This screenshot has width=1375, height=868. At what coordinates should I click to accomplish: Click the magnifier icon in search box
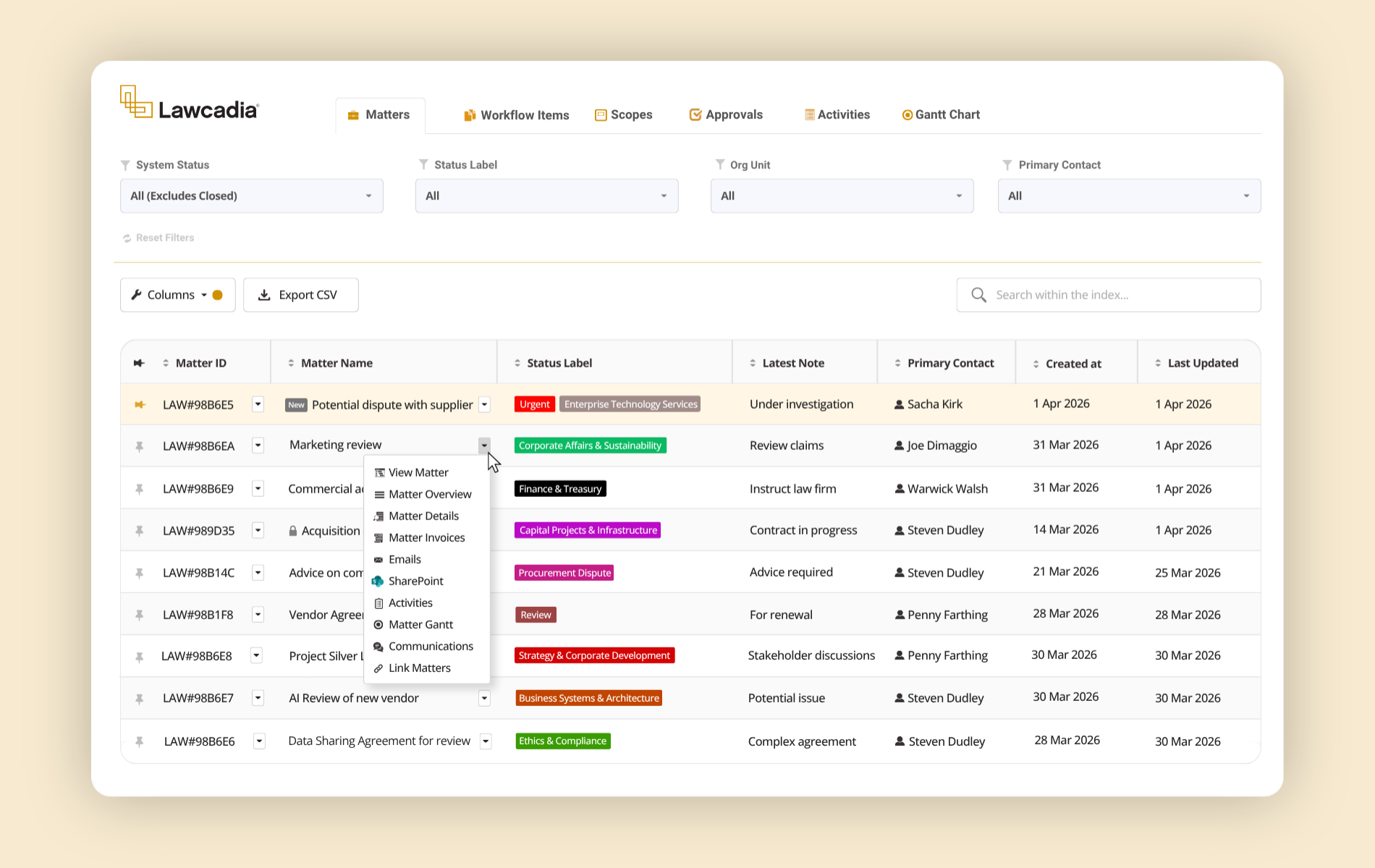(978, 295)
